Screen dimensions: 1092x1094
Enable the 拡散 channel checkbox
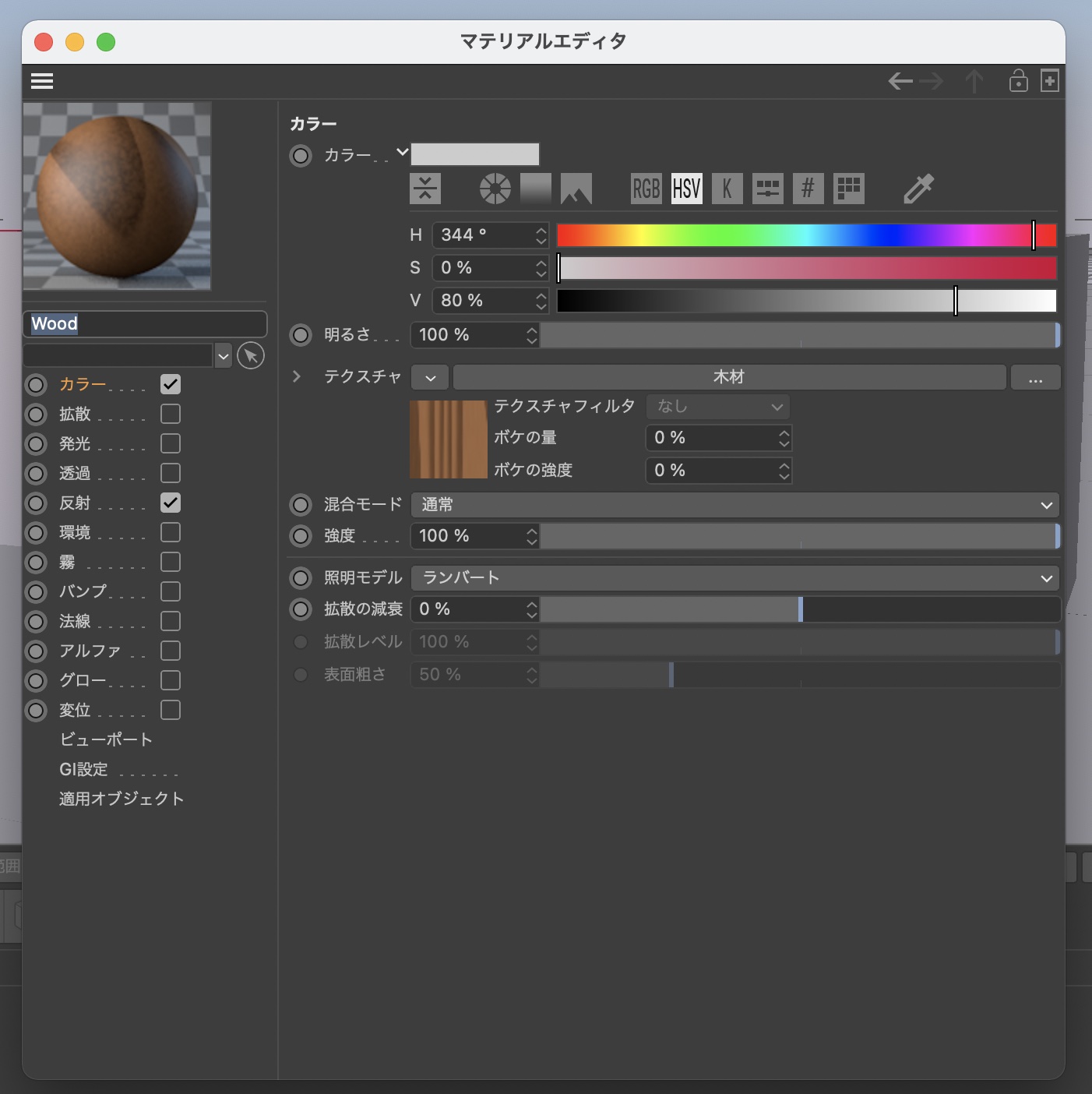(171, 414)
